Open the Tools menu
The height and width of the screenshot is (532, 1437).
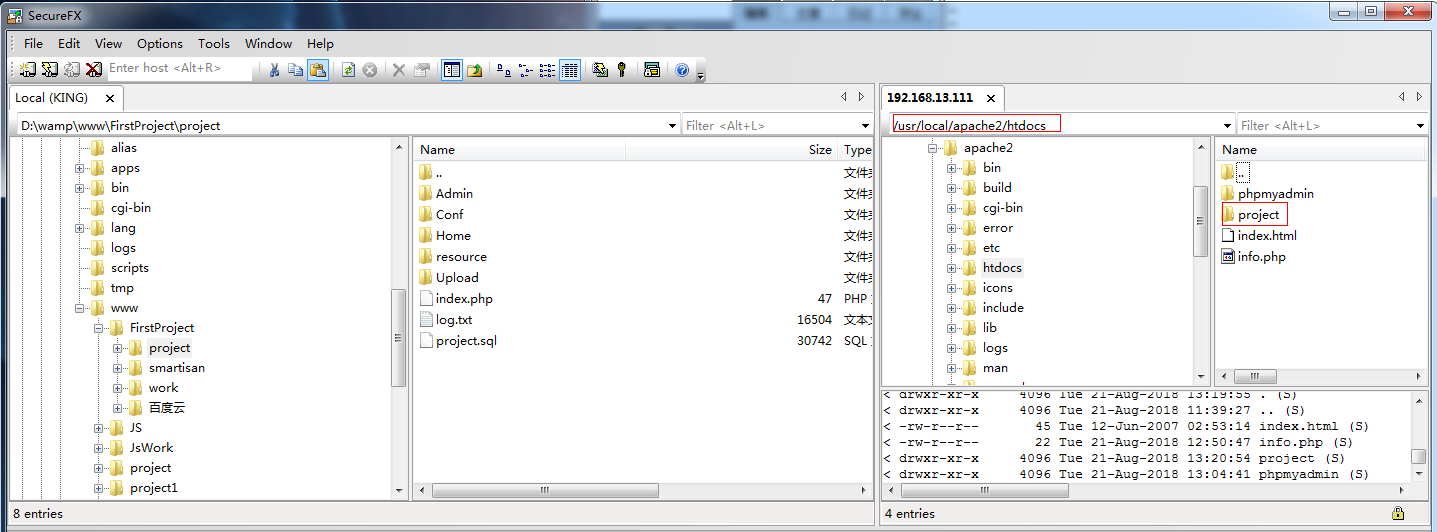pyautogui.click(x=214, y=43)
